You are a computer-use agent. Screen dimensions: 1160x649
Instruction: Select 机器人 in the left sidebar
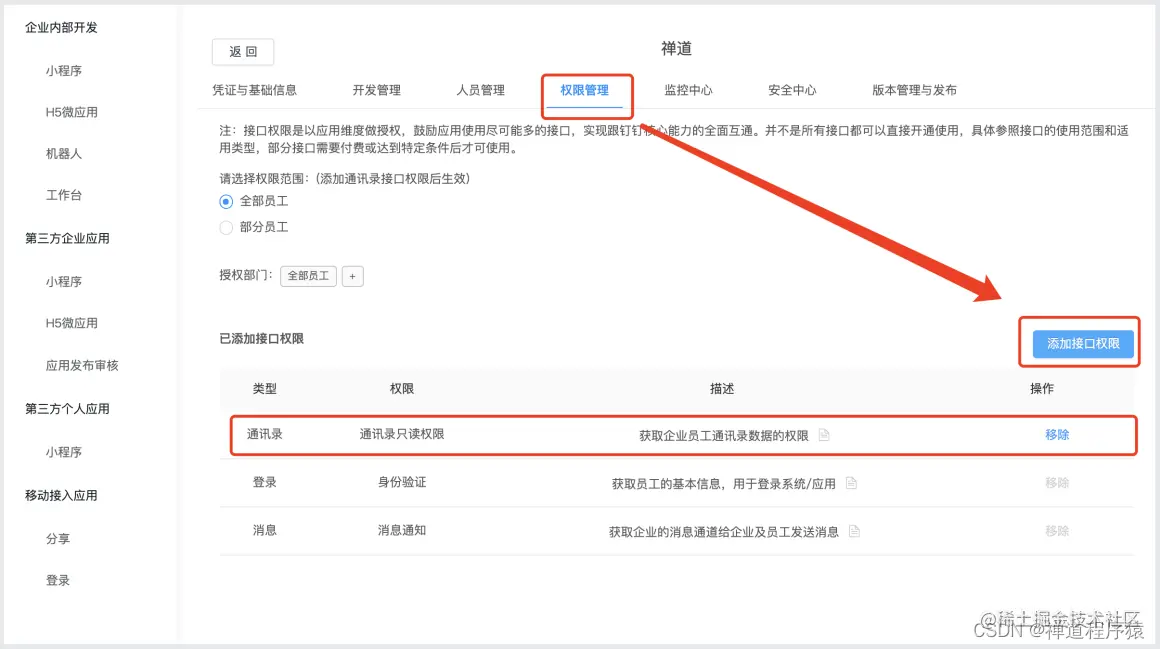(62, 153)
